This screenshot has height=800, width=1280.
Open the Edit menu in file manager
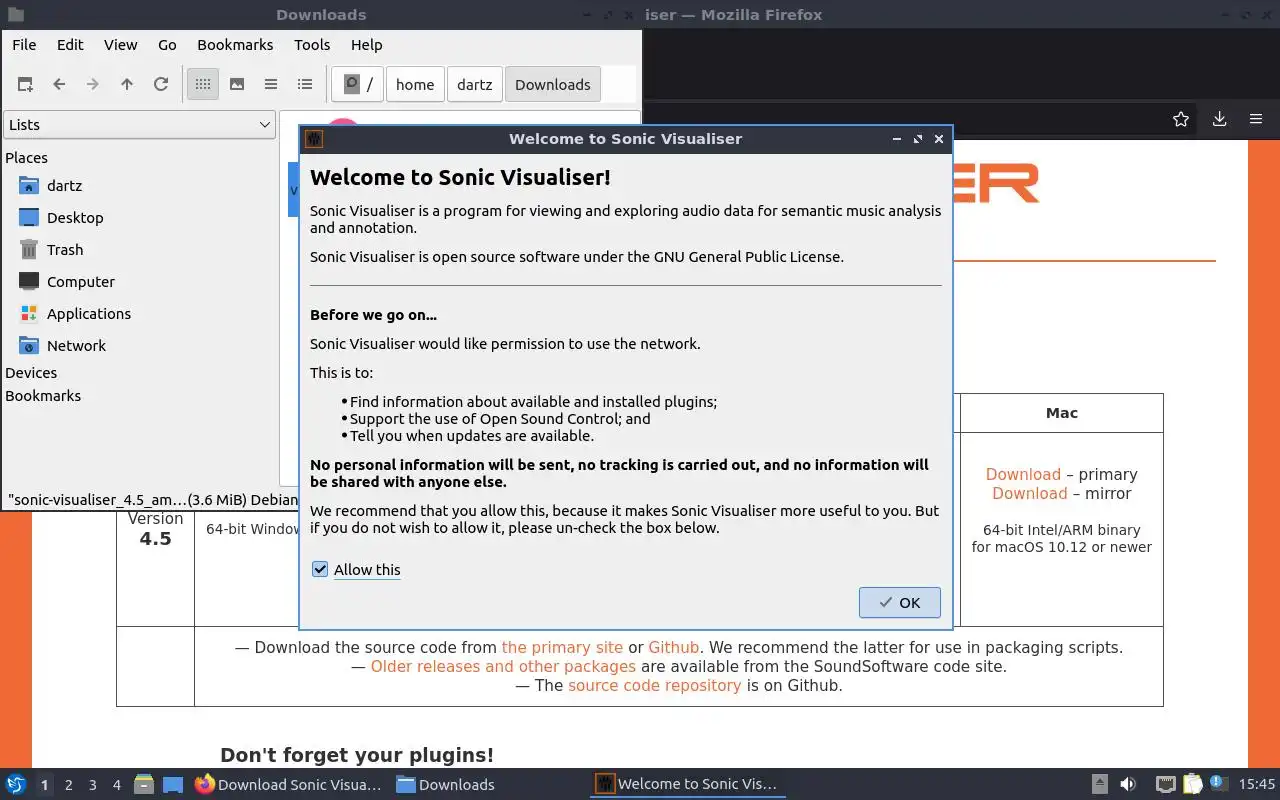(x=70, y=44)
